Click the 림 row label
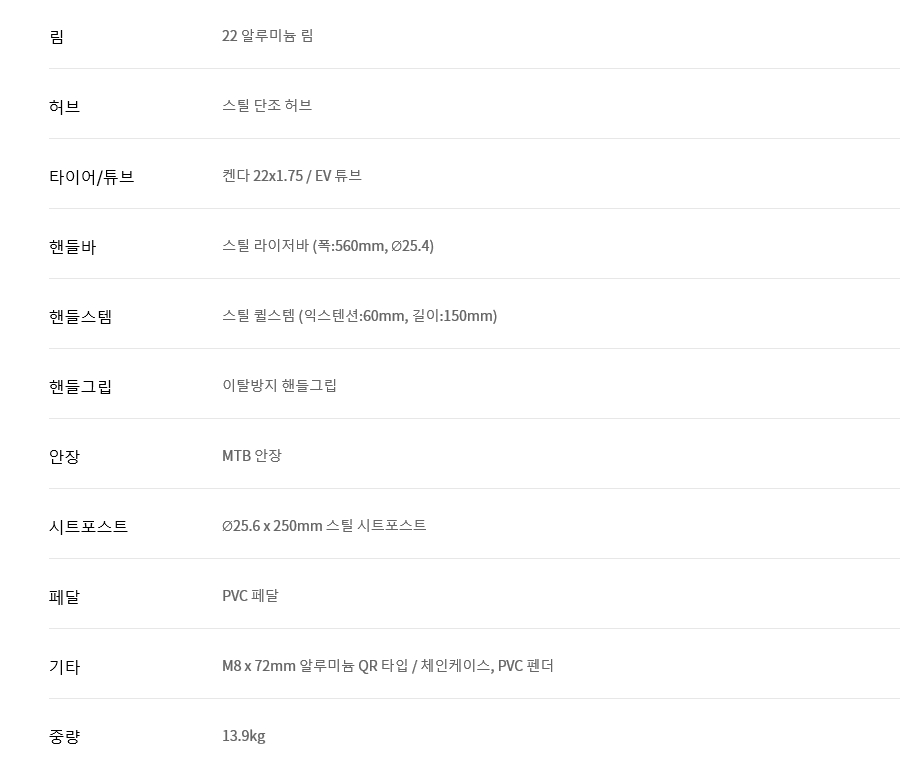900x767 pixels. coord(56,37)
